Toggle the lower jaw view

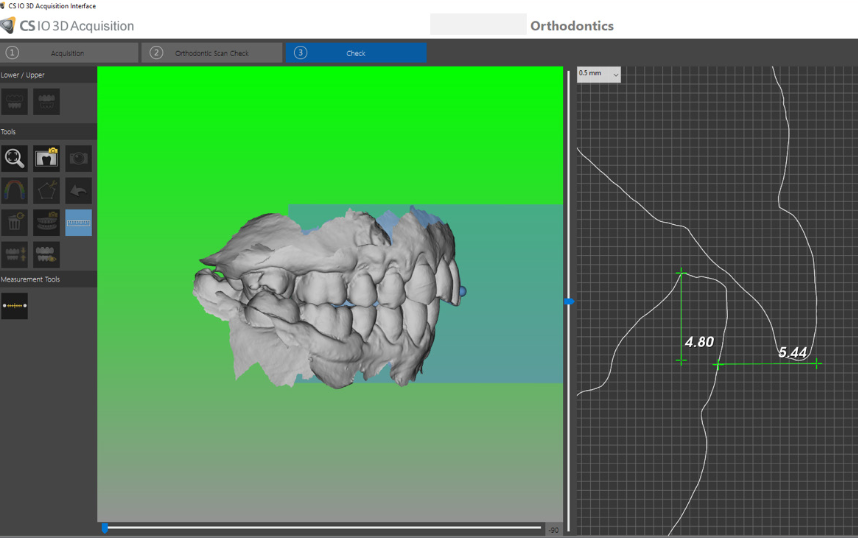coord(14,101)
